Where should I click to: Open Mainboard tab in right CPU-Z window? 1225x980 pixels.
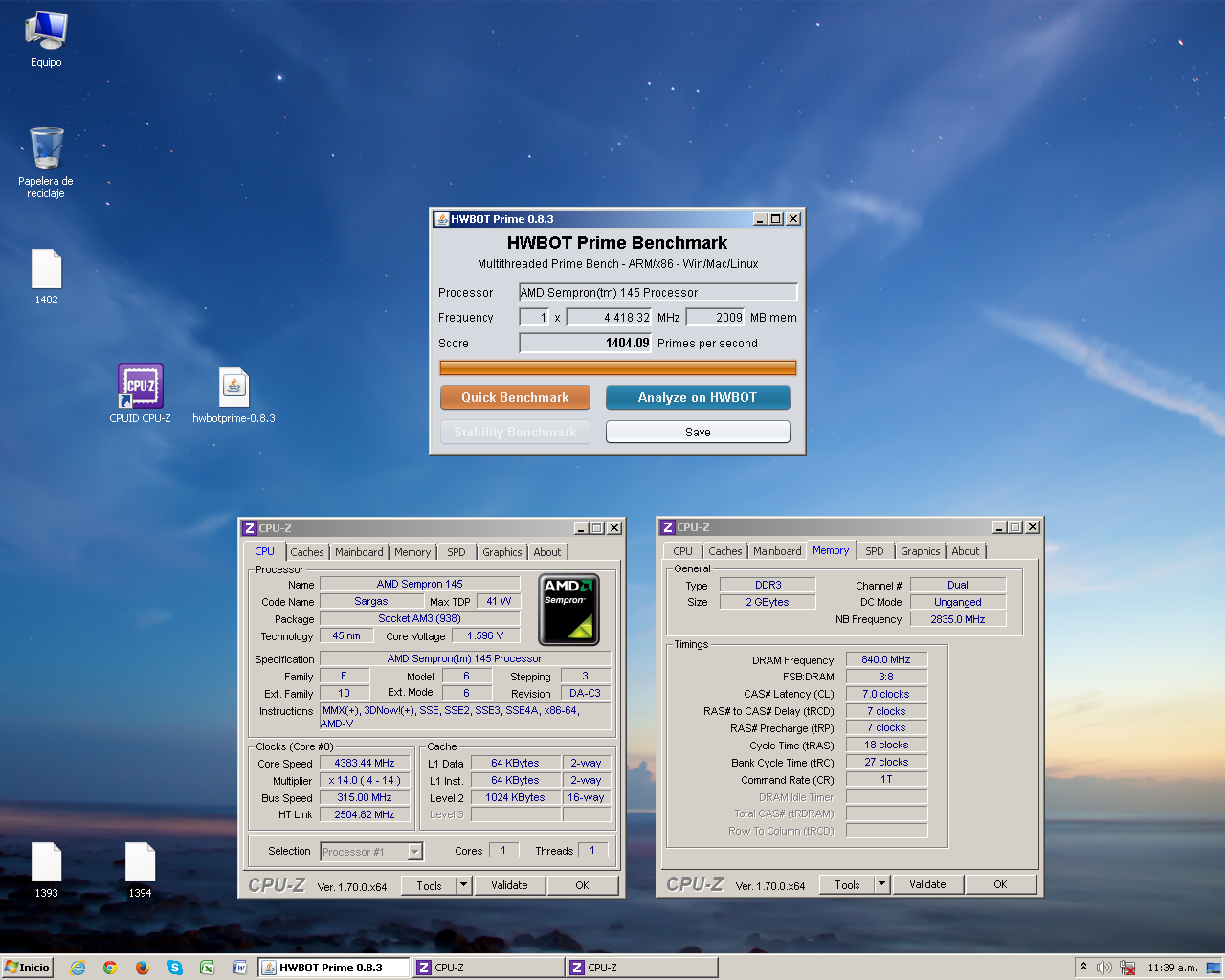tap(777, 551)
